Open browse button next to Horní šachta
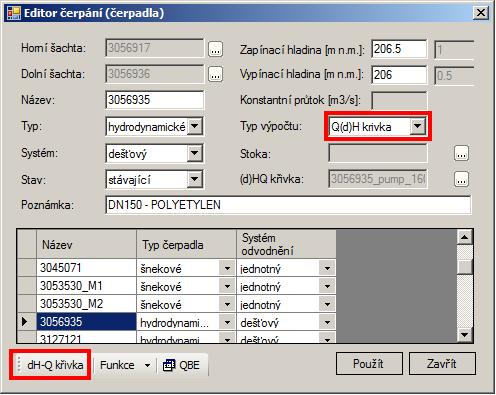The width and height of the screenshot is (496, 395). pos(215,50)
